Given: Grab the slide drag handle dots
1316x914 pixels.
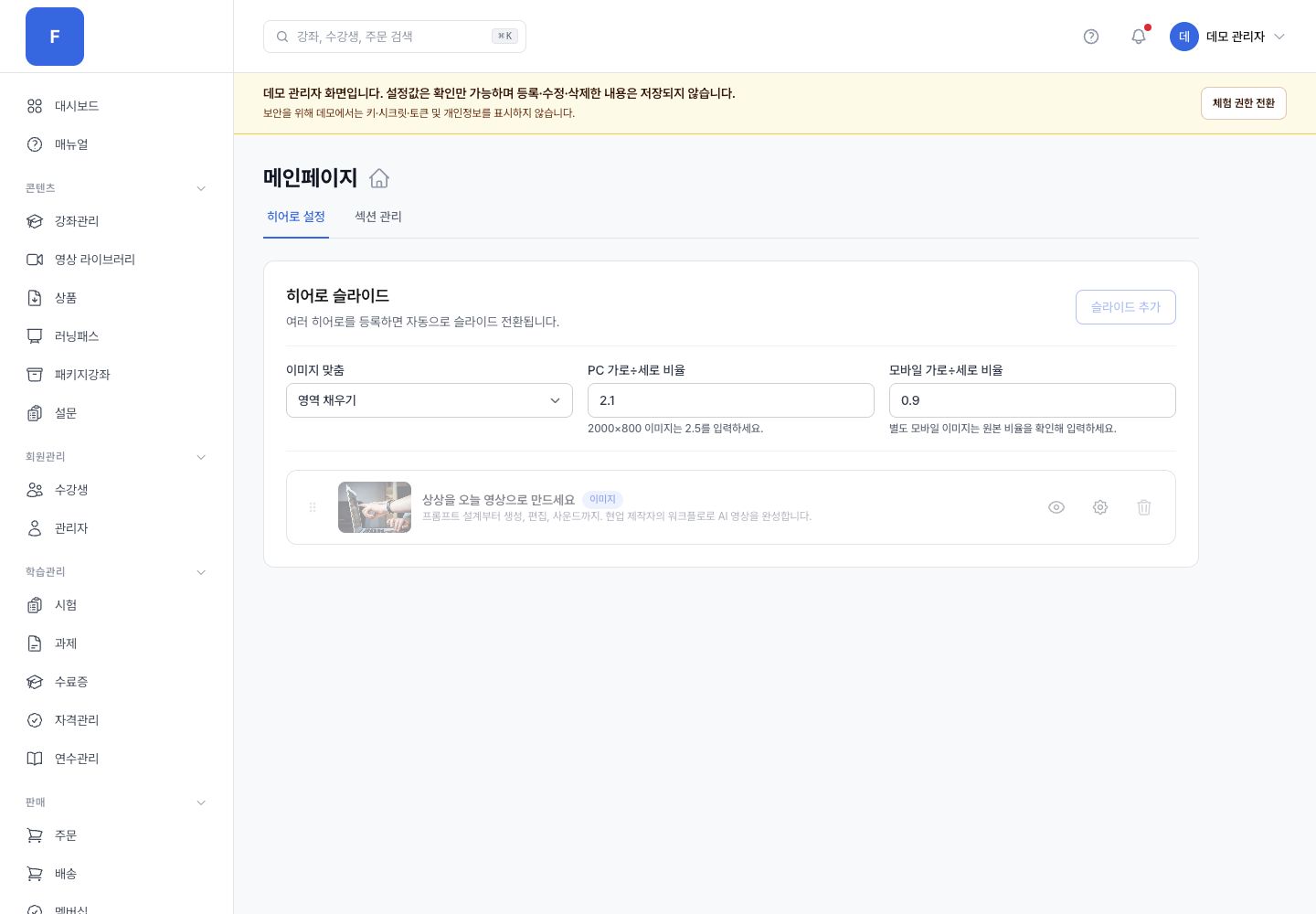Looking at the screenshot, I should (313, 507).
